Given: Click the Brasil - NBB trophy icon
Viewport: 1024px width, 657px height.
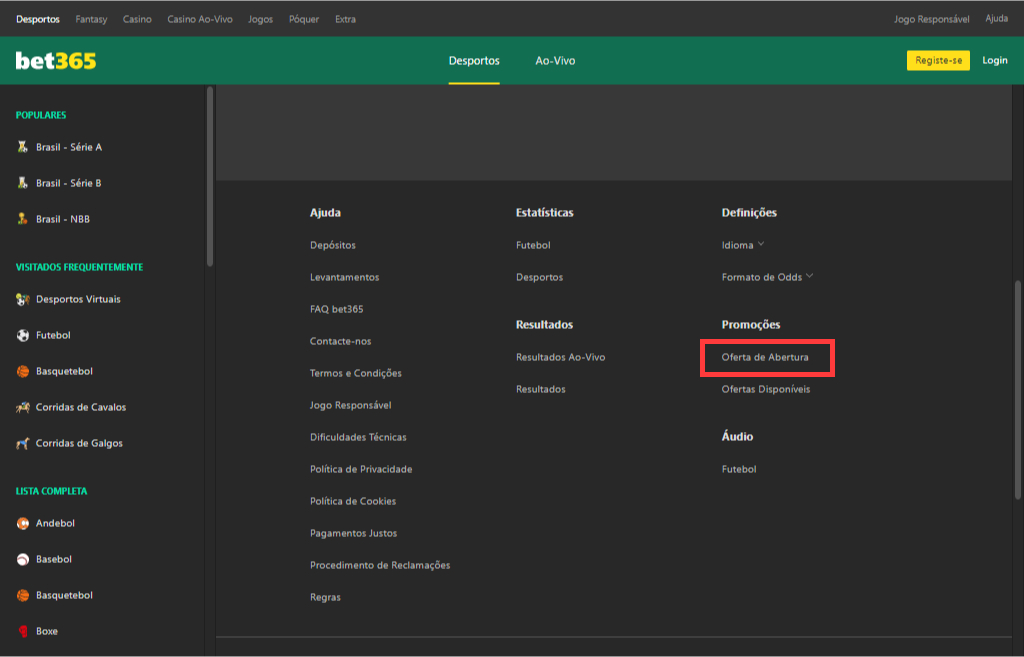Looking at the screenshot, I should (23, 219).
